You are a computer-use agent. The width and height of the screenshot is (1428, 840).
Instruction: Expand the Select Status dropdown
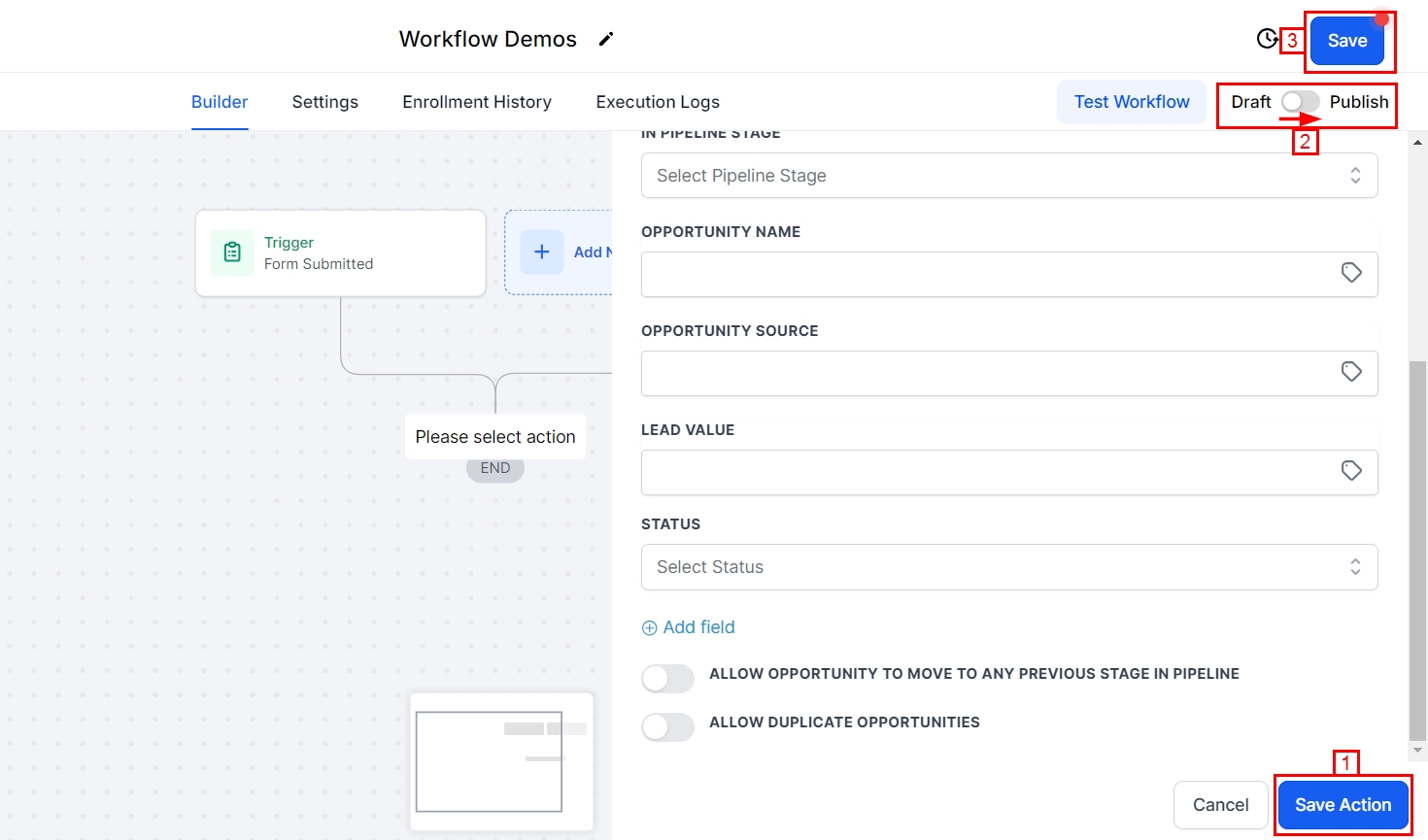click(1008, 567)
